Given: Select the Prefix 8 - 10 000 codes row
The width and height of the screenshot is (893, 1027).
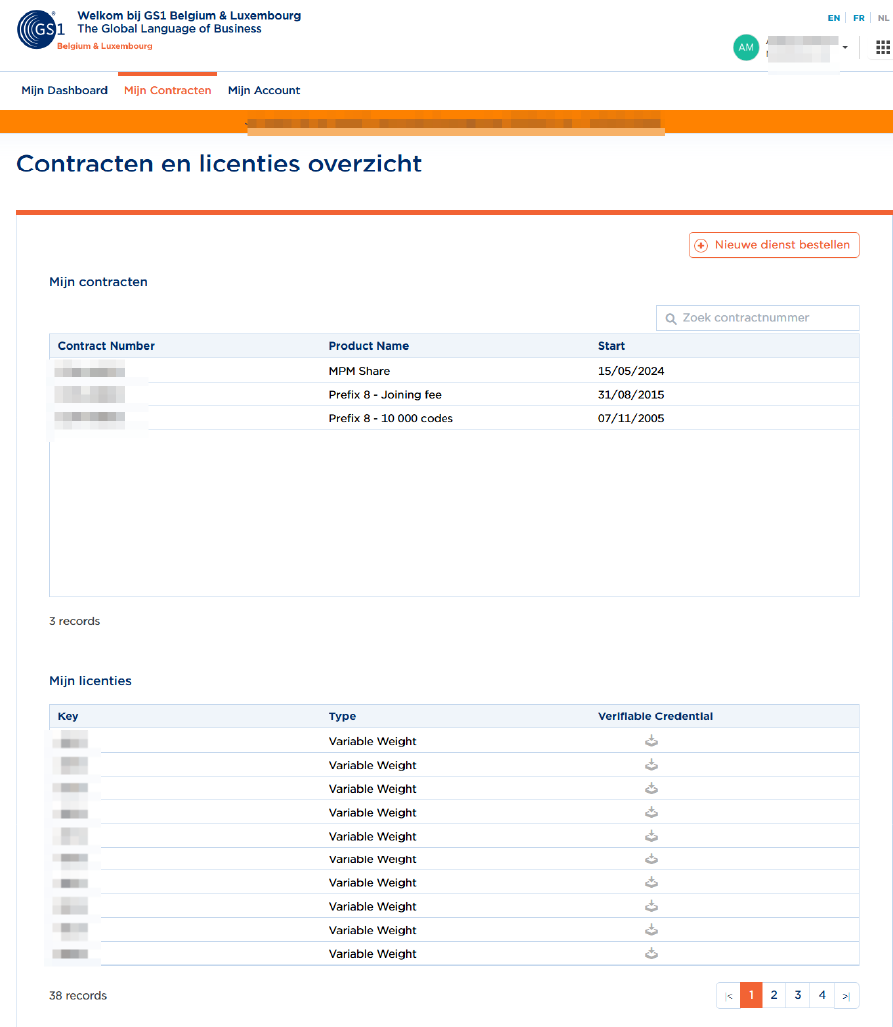Looking at the screenshot, I should tap(454, 418).
